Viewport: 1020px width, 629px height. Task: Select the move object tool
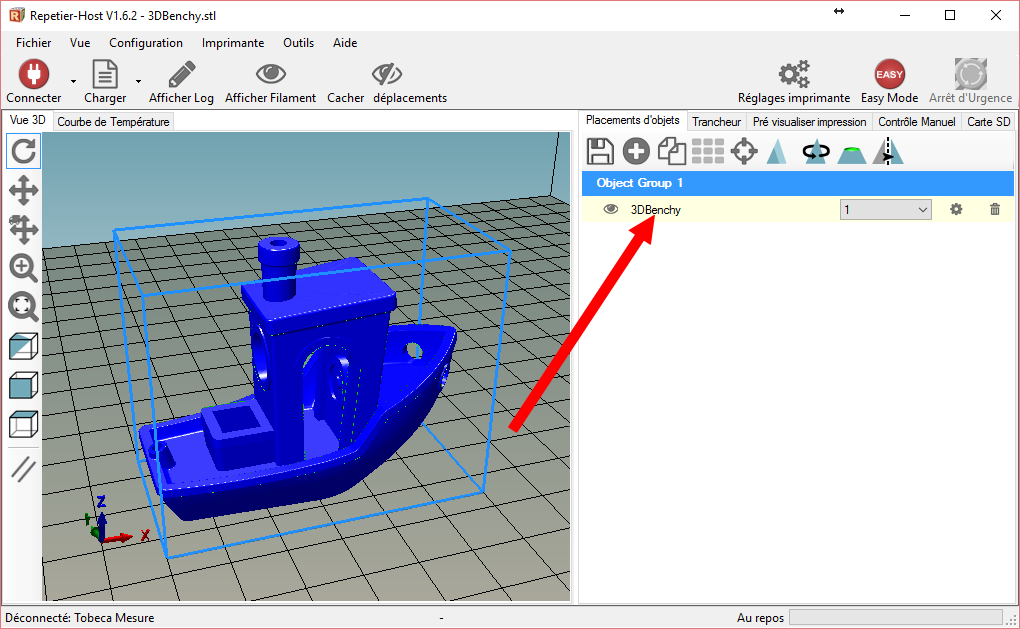(23, 229)
